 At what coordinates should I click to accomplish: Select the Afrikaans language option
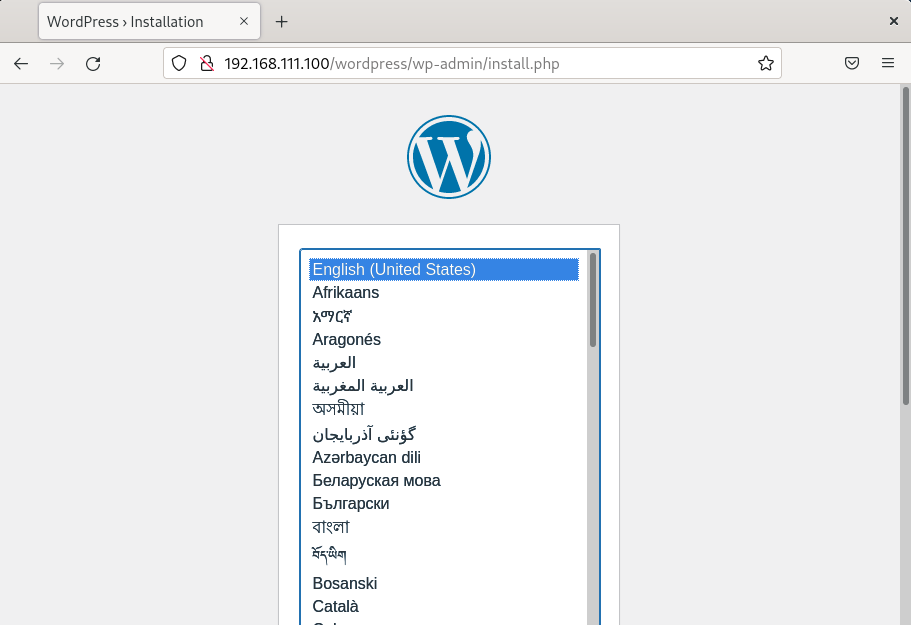(345, 292)
